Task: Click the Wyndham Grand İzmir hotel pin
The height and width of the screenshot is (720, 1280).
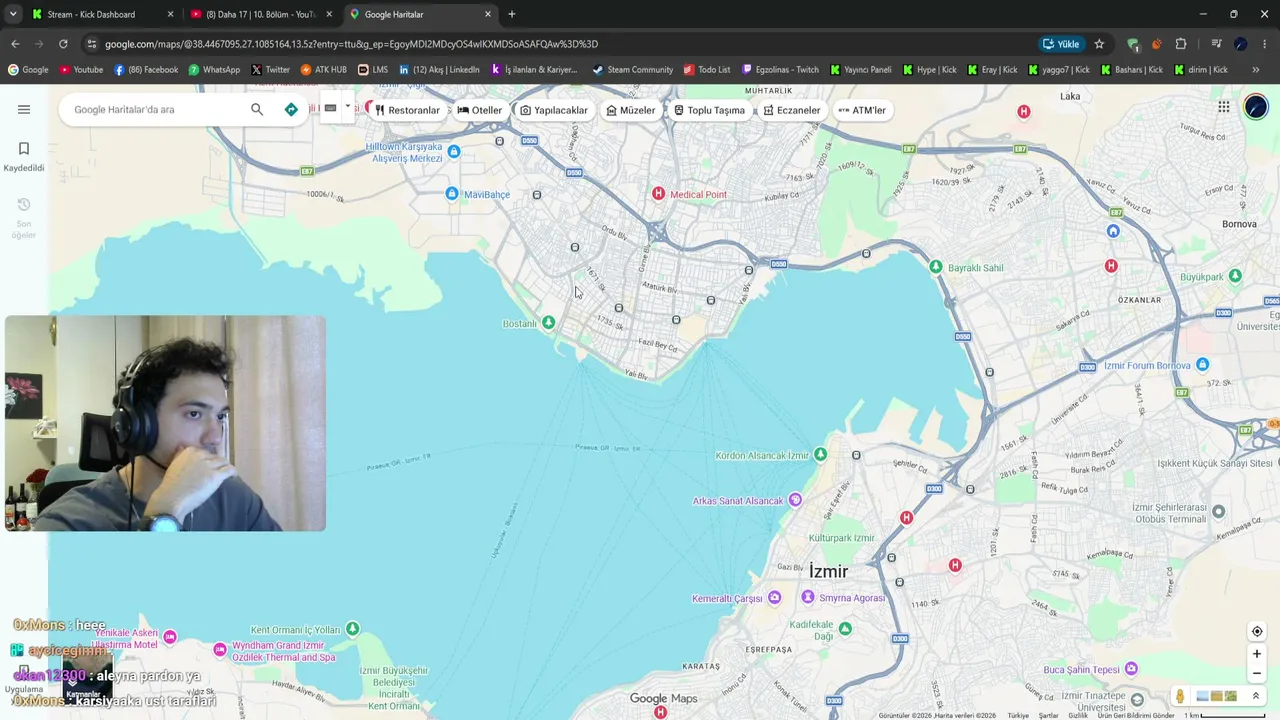Action: coord(220,650)
